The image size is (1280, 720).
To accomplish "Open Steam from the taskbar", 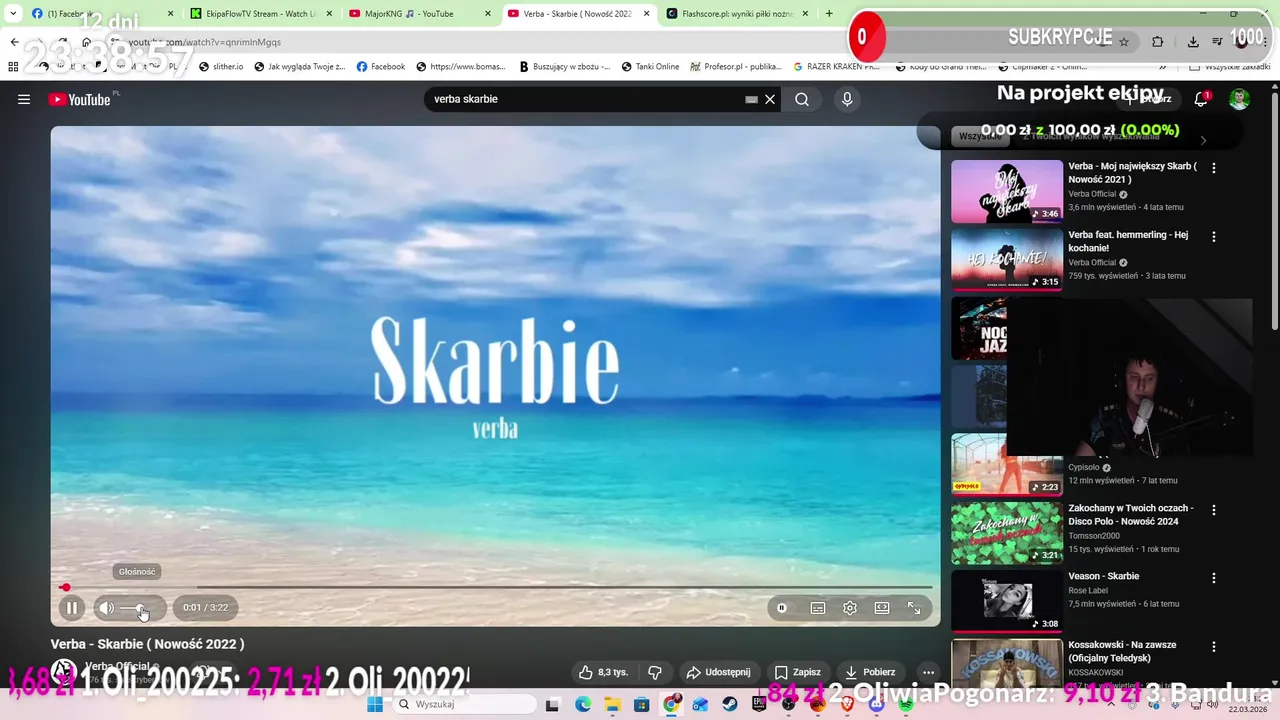I will pos(730,704).
